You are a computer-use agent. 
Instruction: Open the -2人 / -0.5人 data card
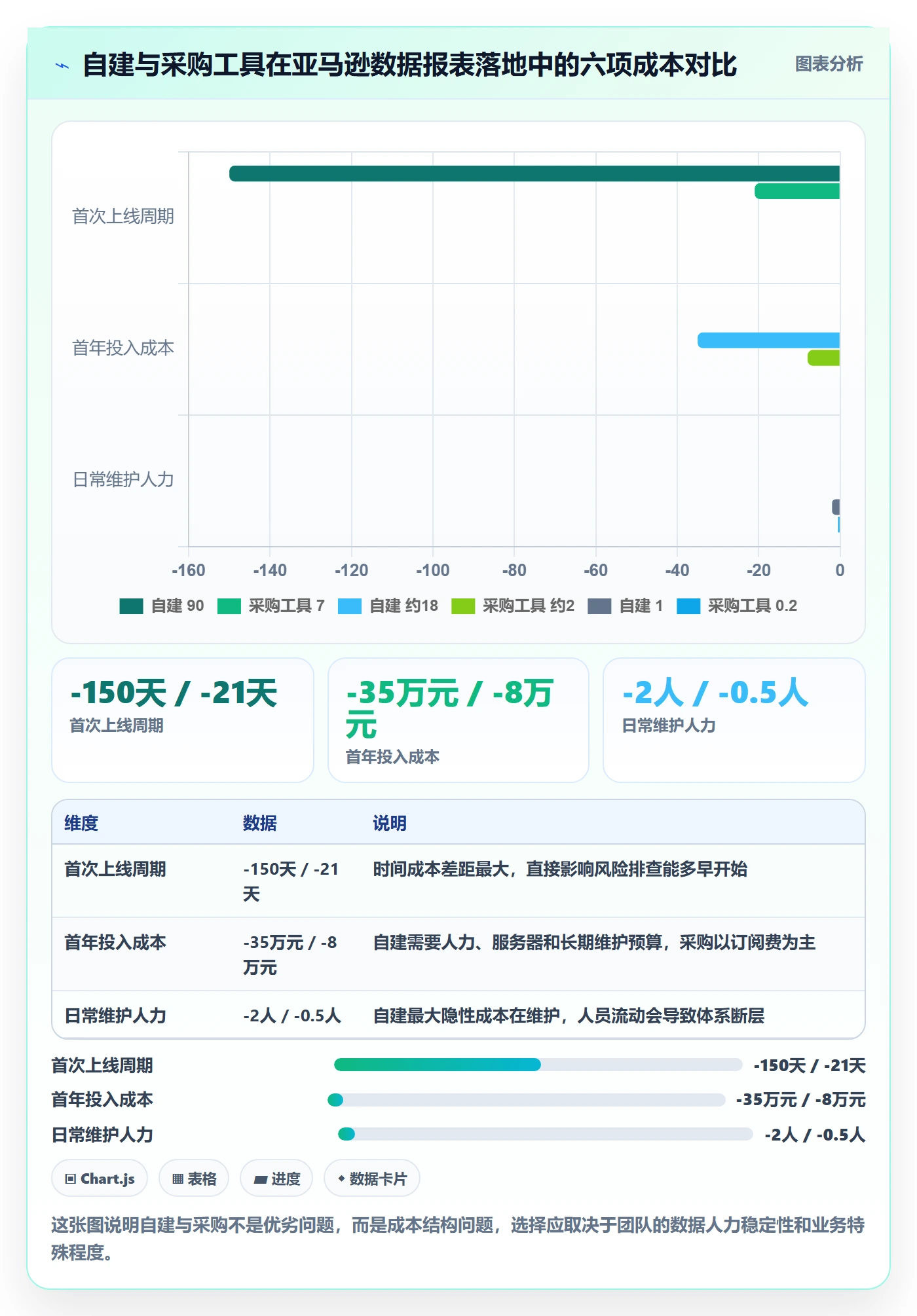point(734,720)
